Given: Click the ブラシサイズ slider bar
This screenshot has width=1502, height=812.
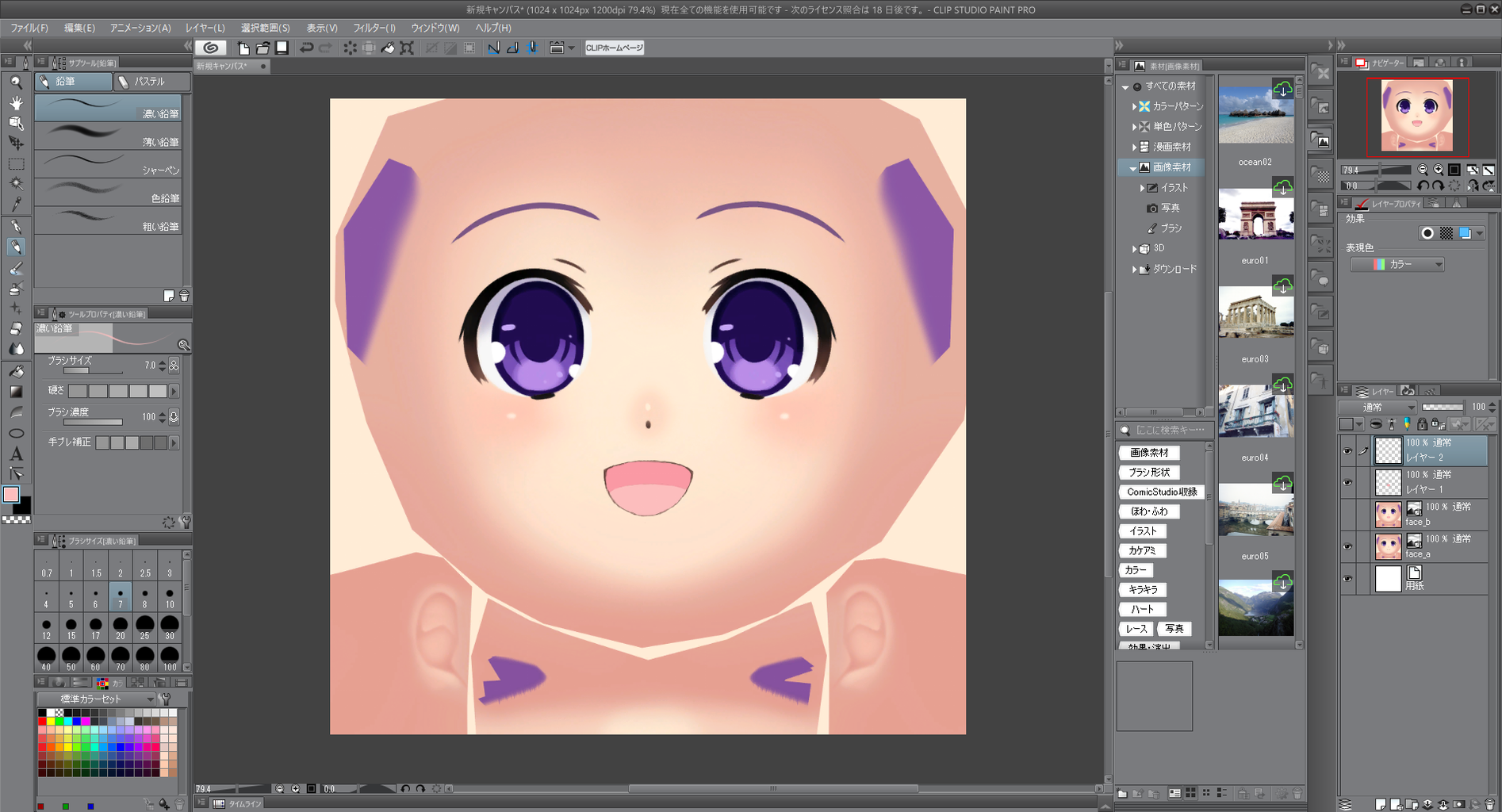Looking at the screenshot, I should [93, 370].
